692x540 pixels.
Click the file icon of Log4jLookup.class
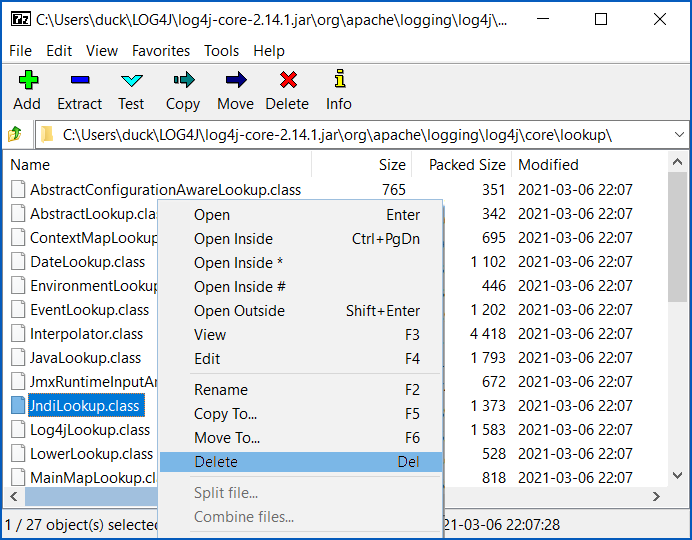[18, 429]
